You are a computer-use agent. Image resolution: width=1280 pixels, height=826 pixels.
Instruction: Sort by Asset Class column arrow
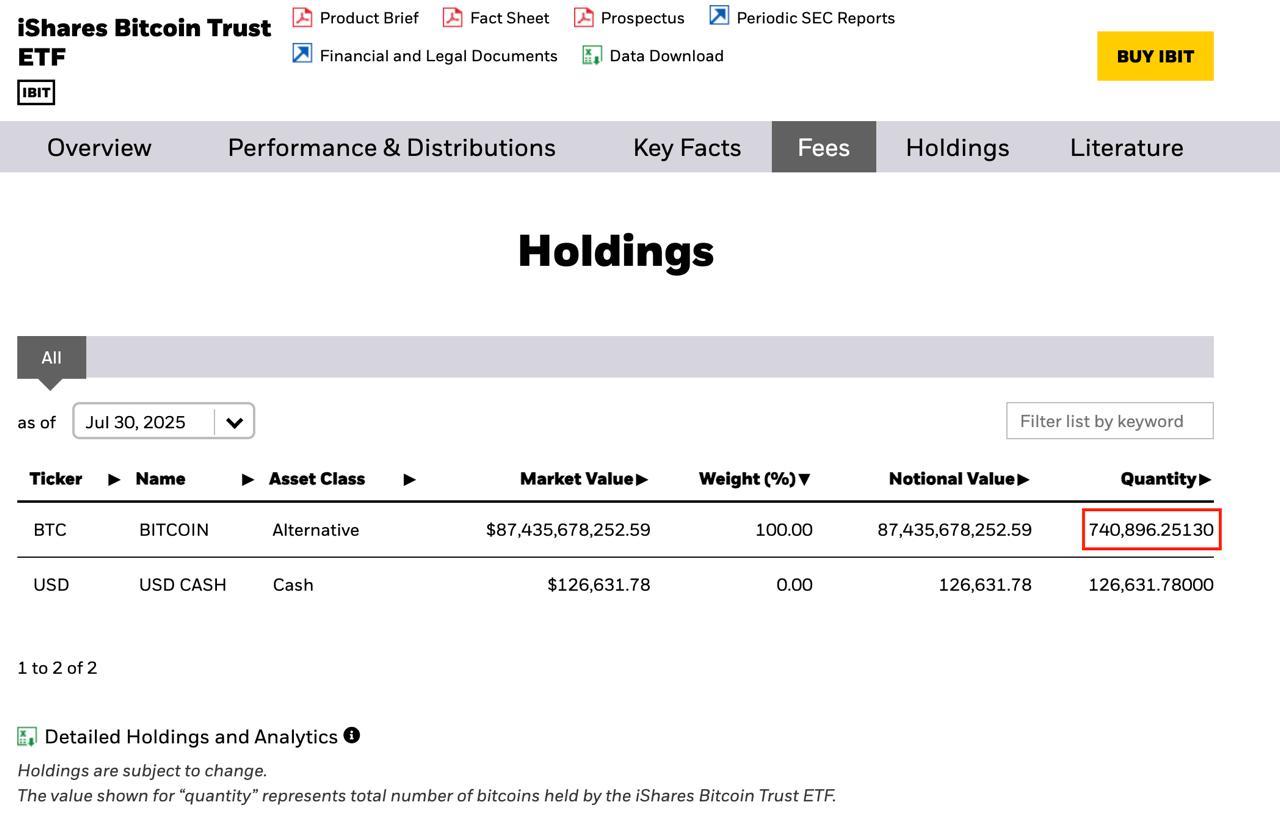pos(409,480)
